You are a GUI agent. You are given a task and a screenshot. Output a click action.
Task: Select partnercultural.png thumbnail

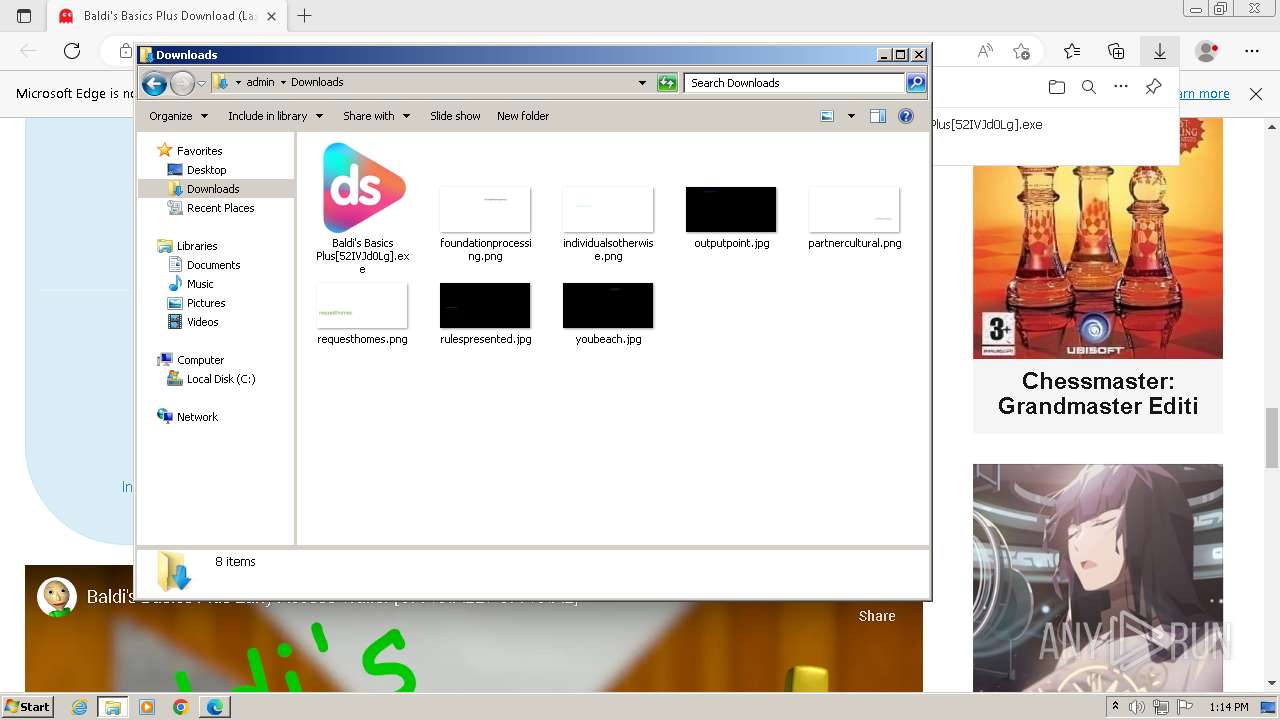[x=854, y=217]
